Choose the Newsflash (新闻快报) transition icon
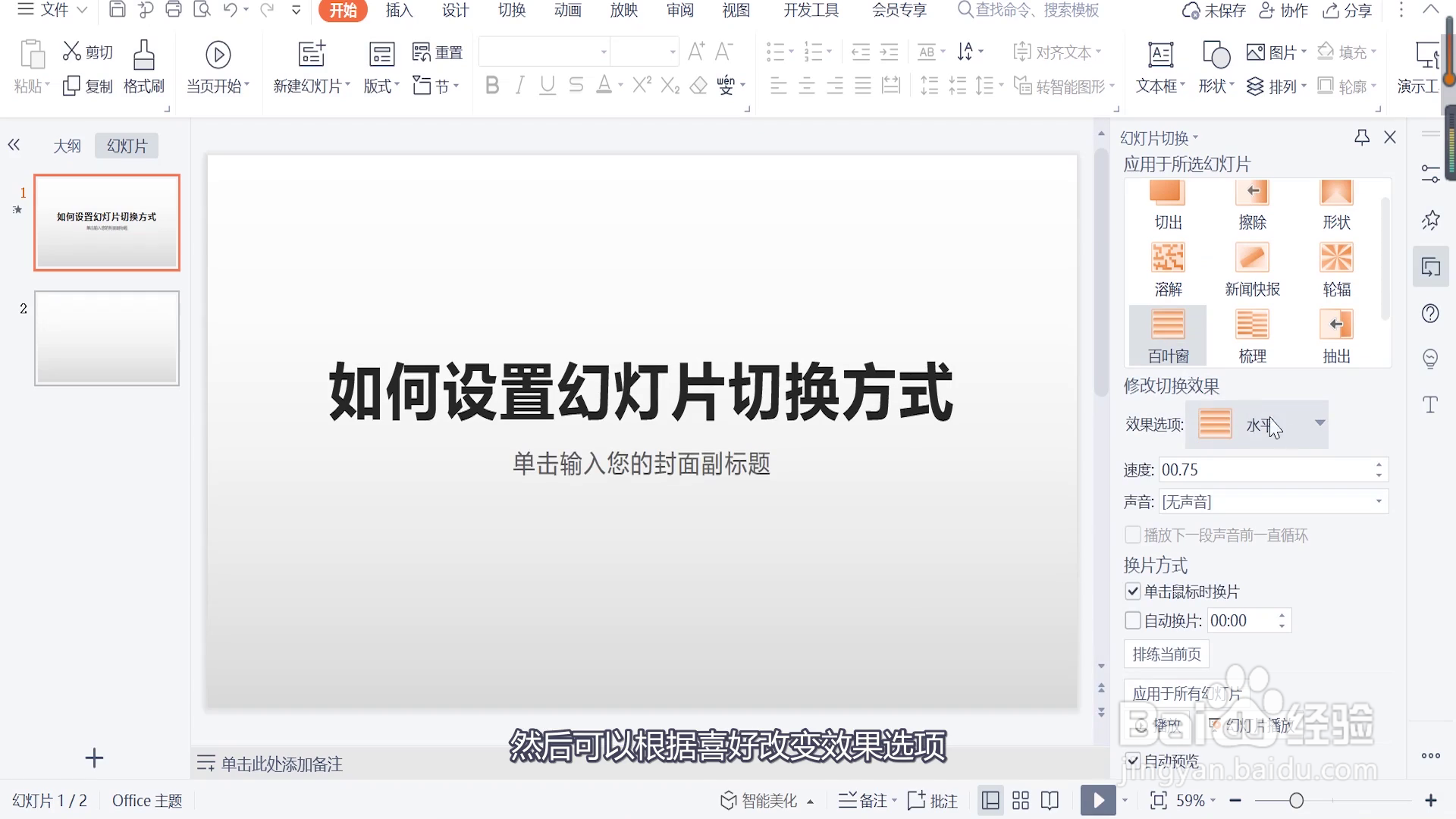 1252,259
